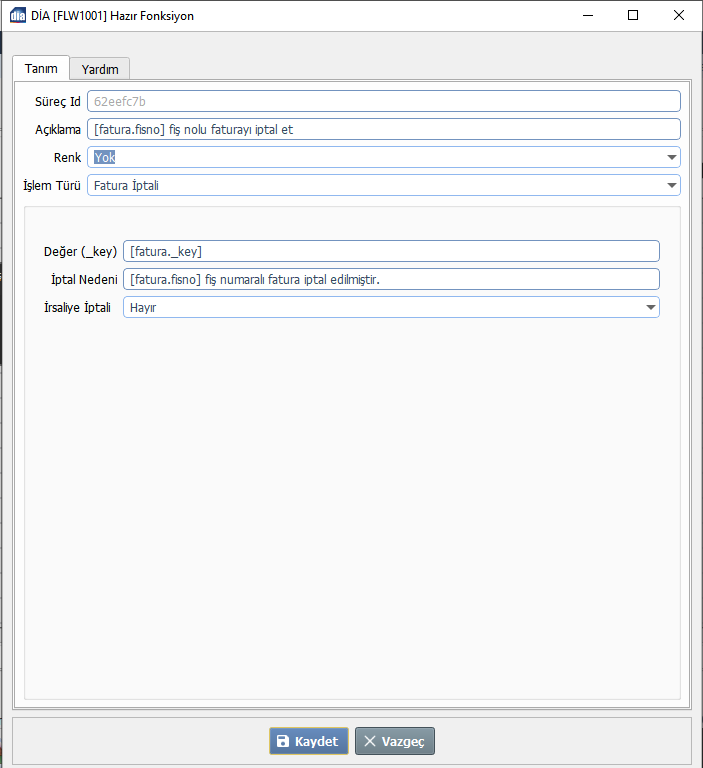Open the İşlem Türü combo box

point(384,185)
